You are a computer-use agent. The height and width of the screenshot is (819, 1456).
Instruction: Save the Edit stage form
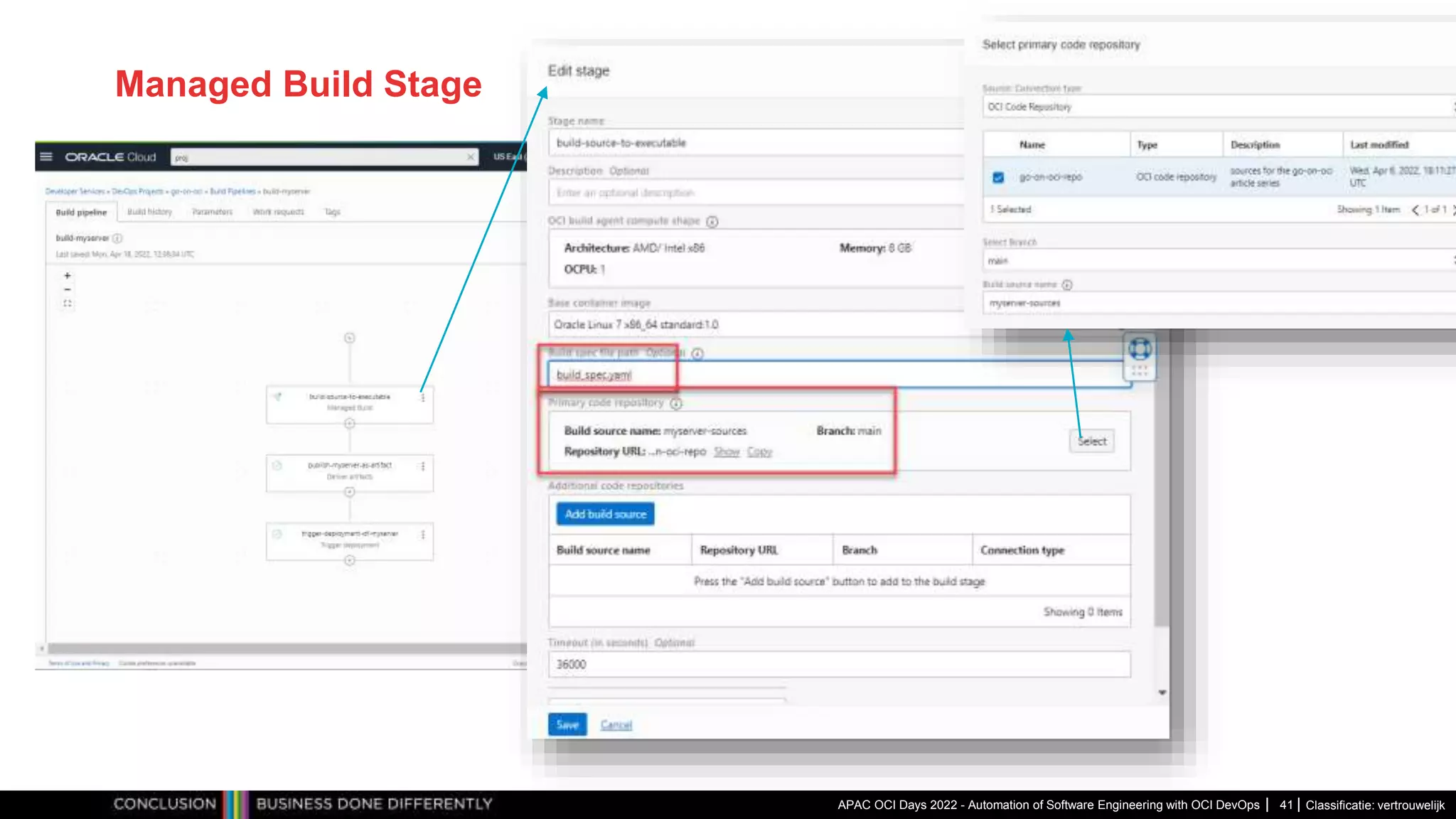tap(567, 724)
